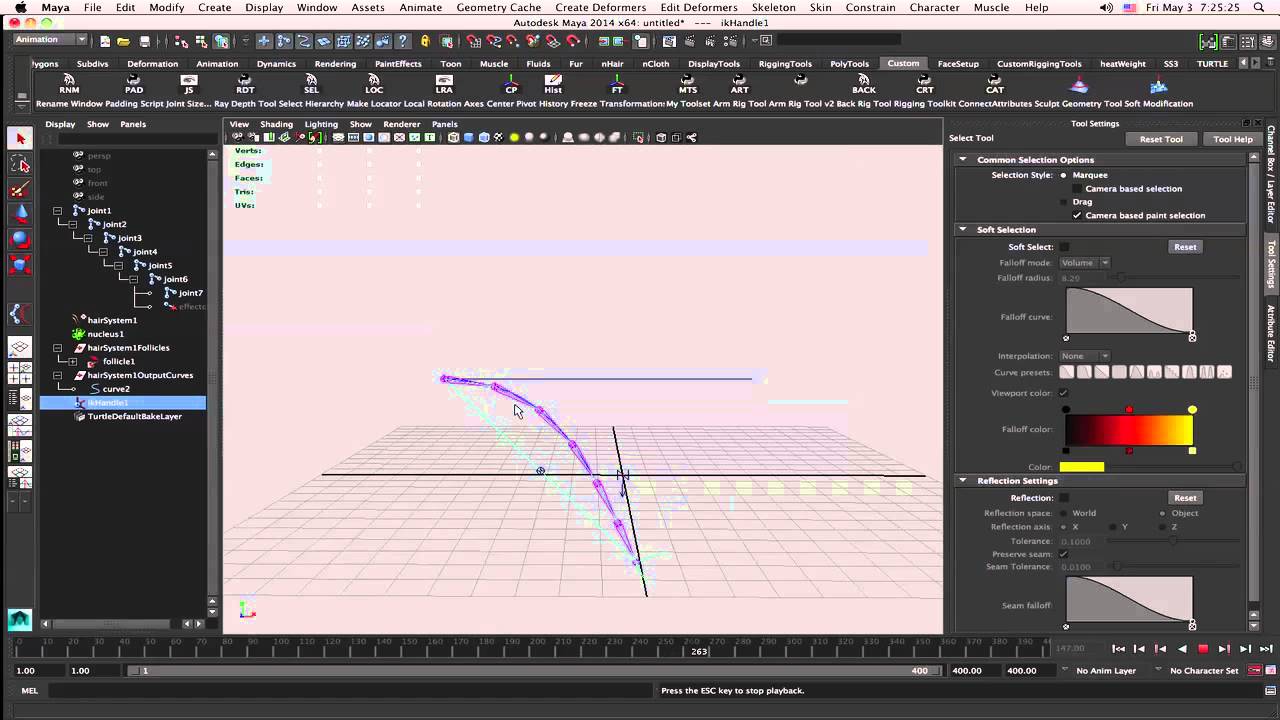Click the Hist History shelf icon

(553, 84)
